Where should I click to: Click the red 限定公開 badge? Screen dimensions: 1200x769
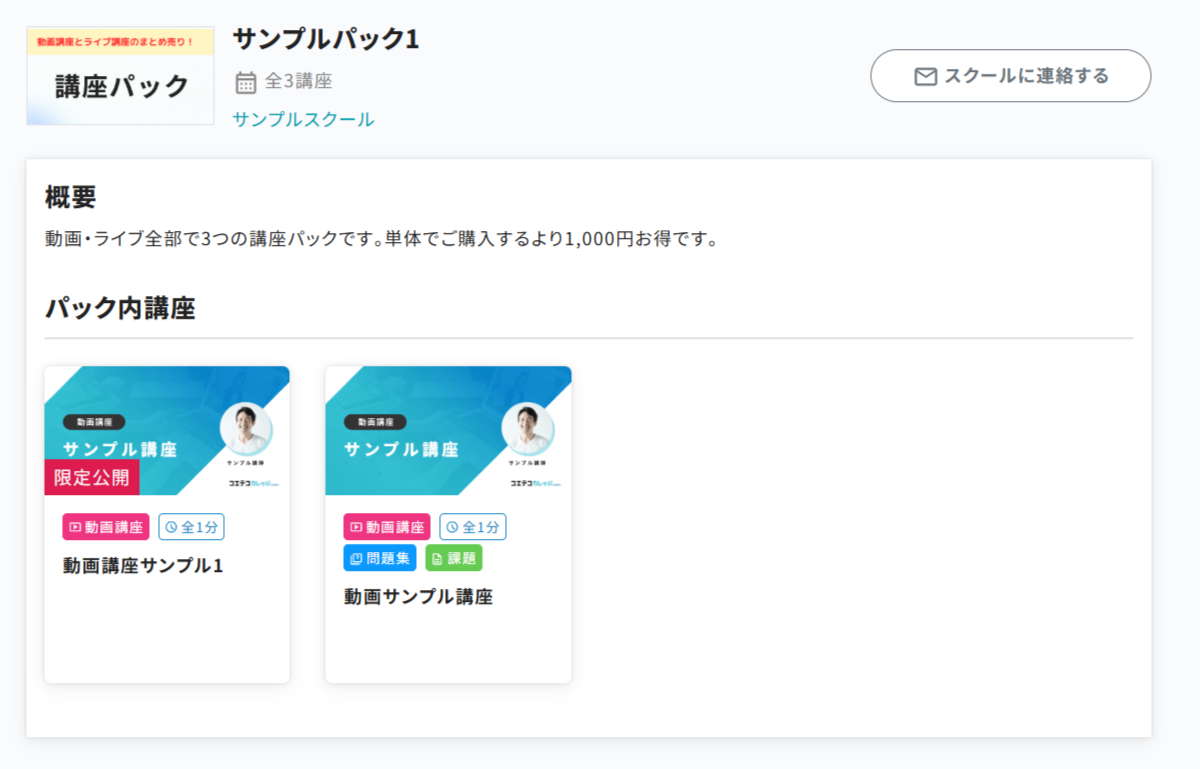[x=92, y=477]
